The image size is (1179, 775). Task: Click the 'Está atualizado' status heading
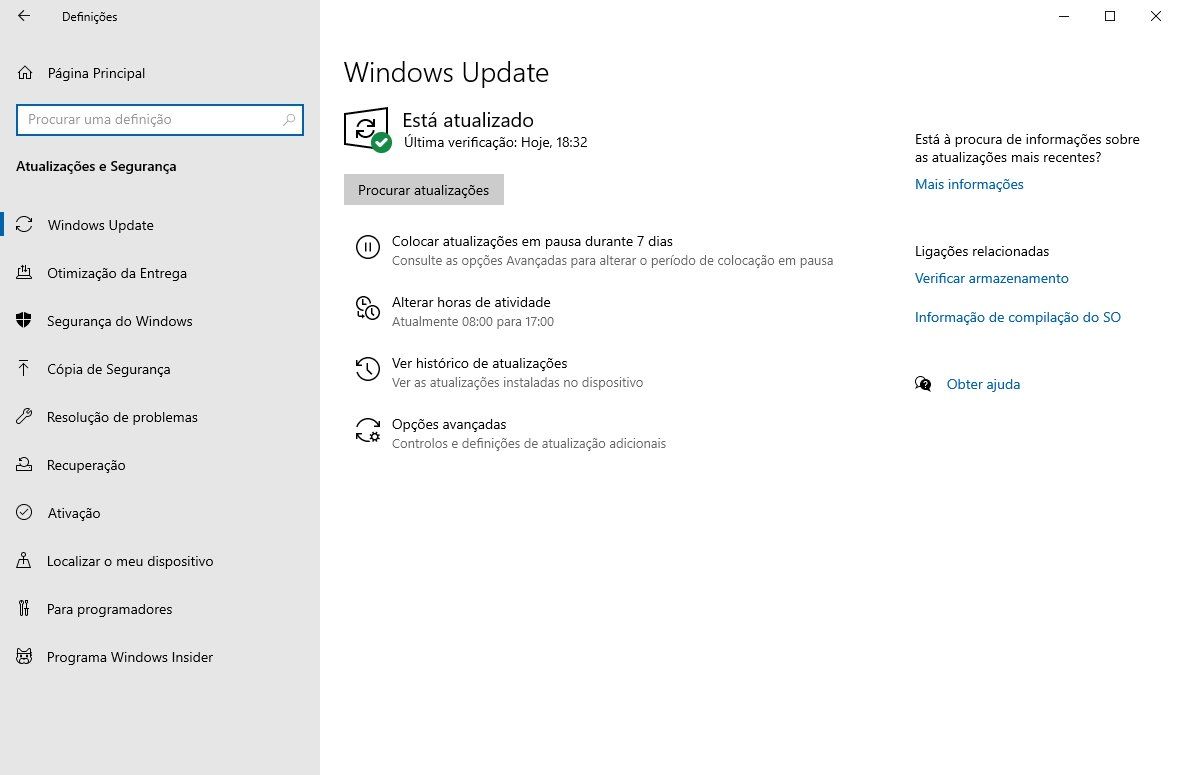(x=468, y=120)
